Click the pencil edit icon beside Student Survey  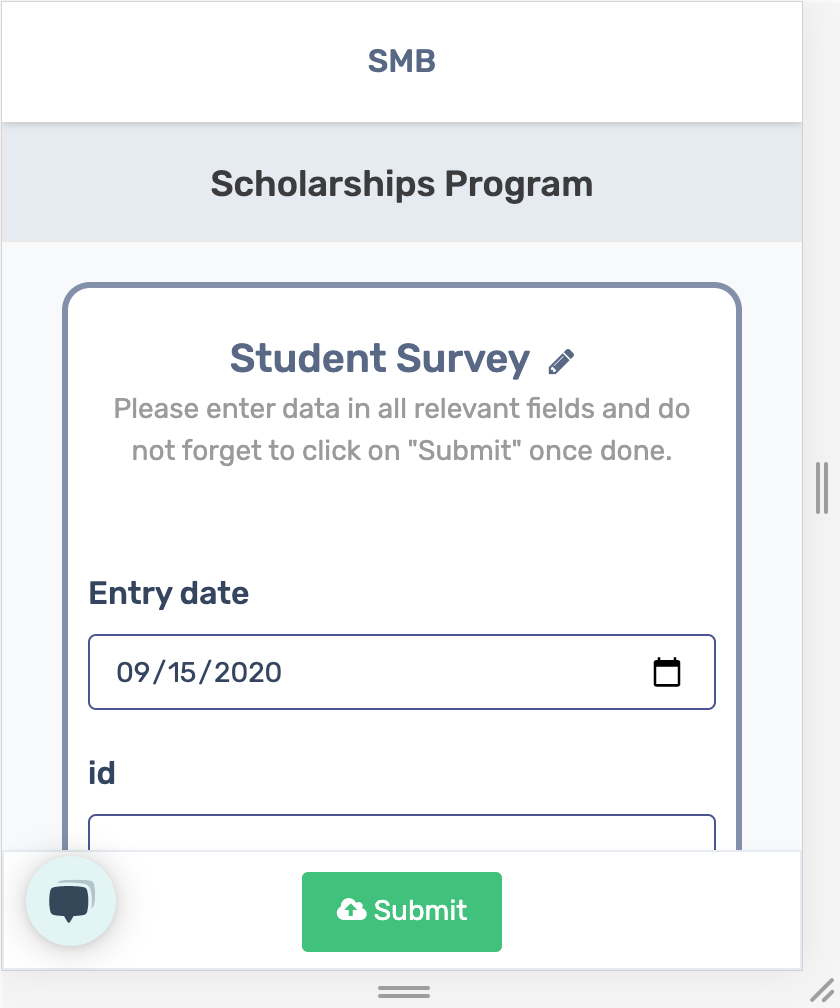(561, 361)
